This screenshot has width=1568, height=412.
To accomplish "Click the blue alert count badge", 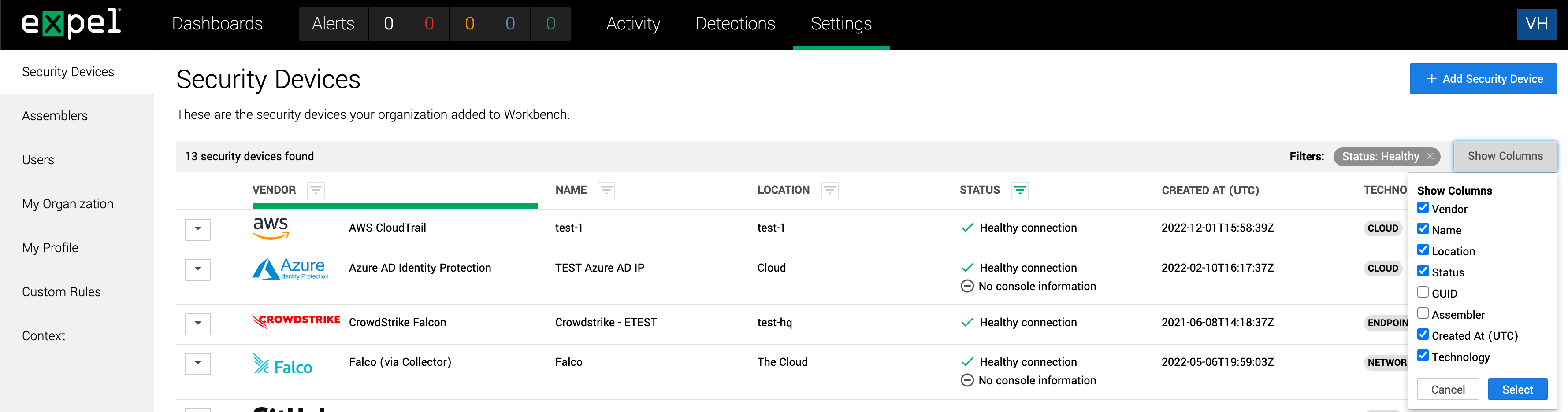I will coord(510,24).
